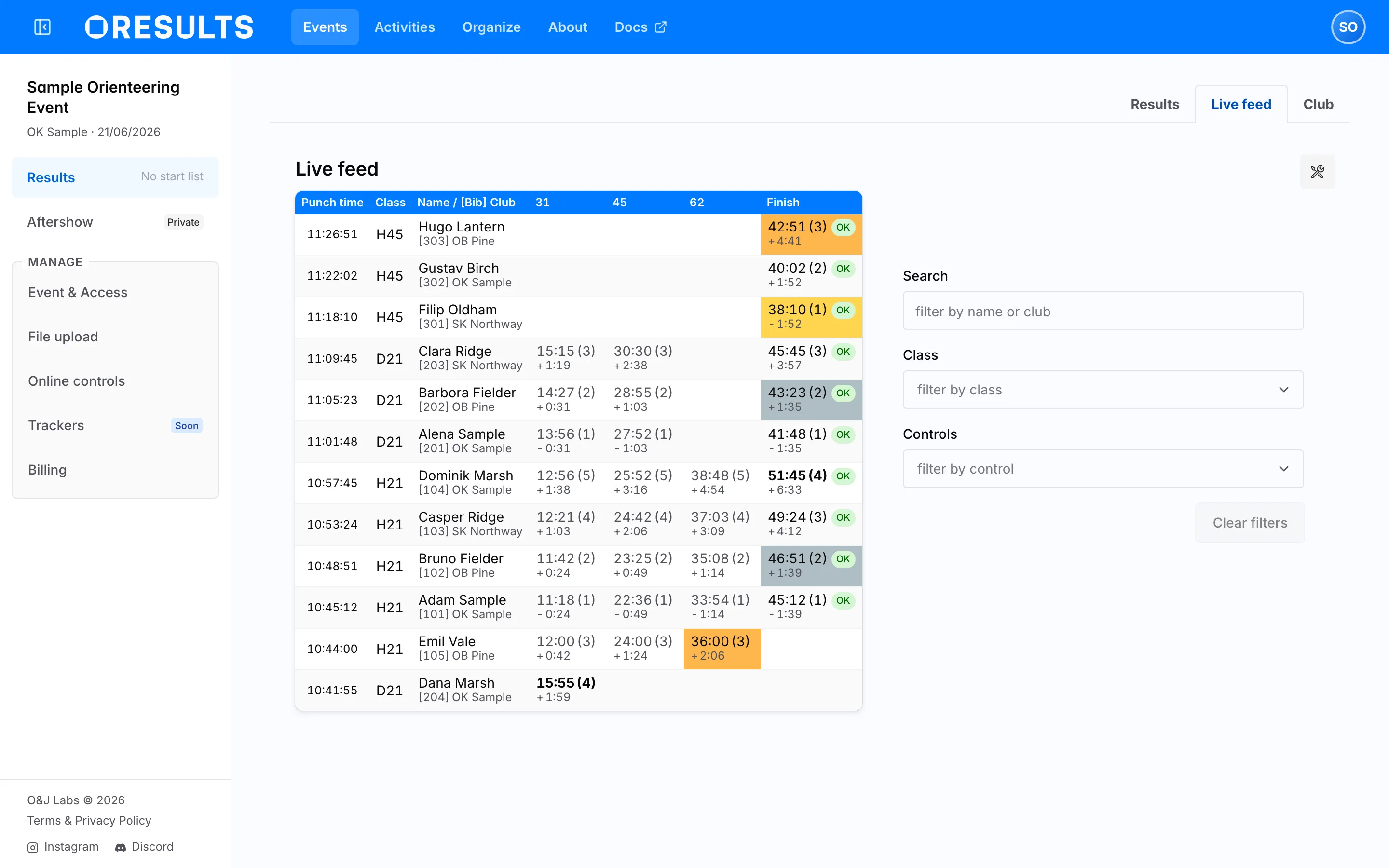This screenshot has width=1389, height=868.
Task: Click the control 45 column header
Action: coord(619,203)
